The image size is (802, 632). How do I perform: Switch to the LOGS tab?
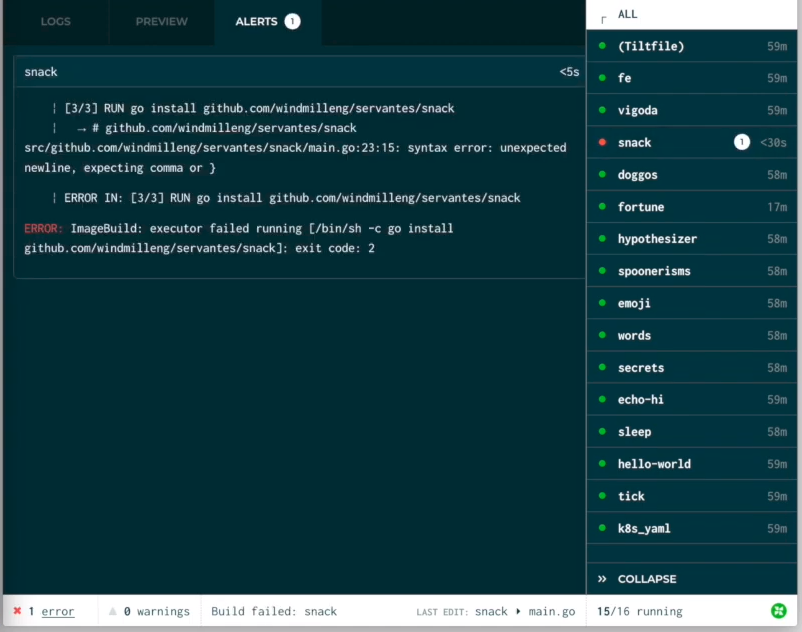[56, 21]
